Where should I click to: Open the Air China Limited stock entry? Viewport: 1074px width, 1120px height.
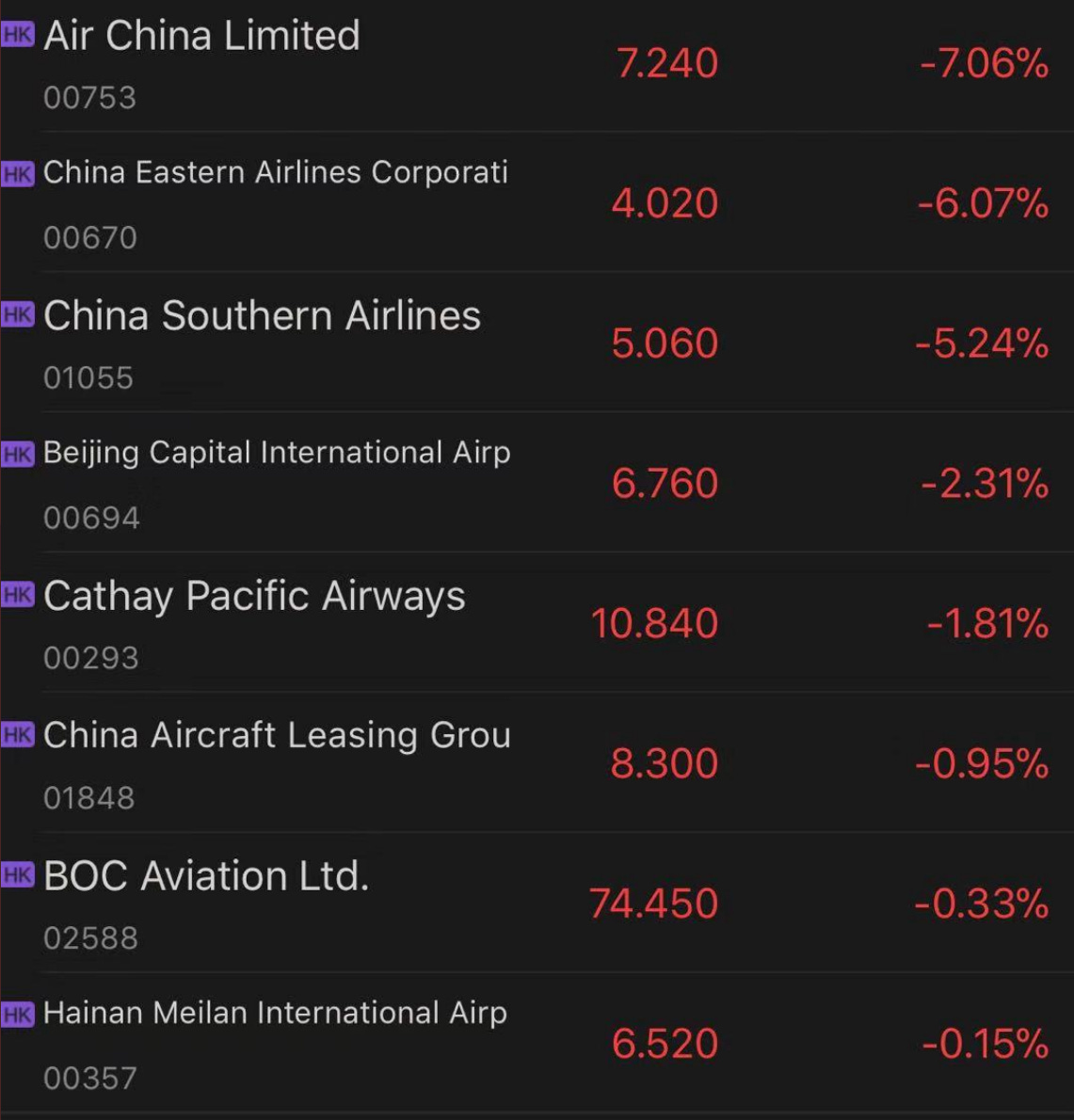pos(537,65)
